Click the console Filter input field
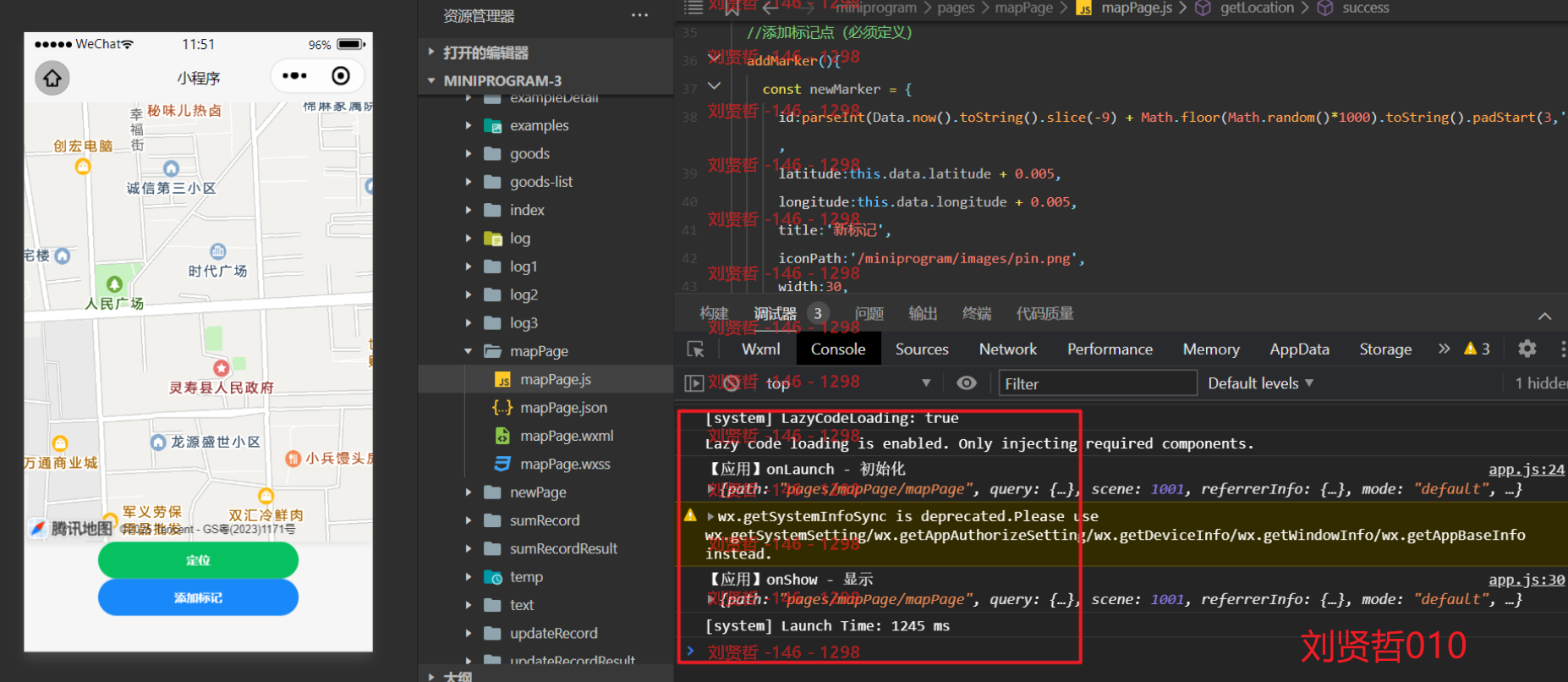Viewport: 1568px width, 682px height. 1098,383
